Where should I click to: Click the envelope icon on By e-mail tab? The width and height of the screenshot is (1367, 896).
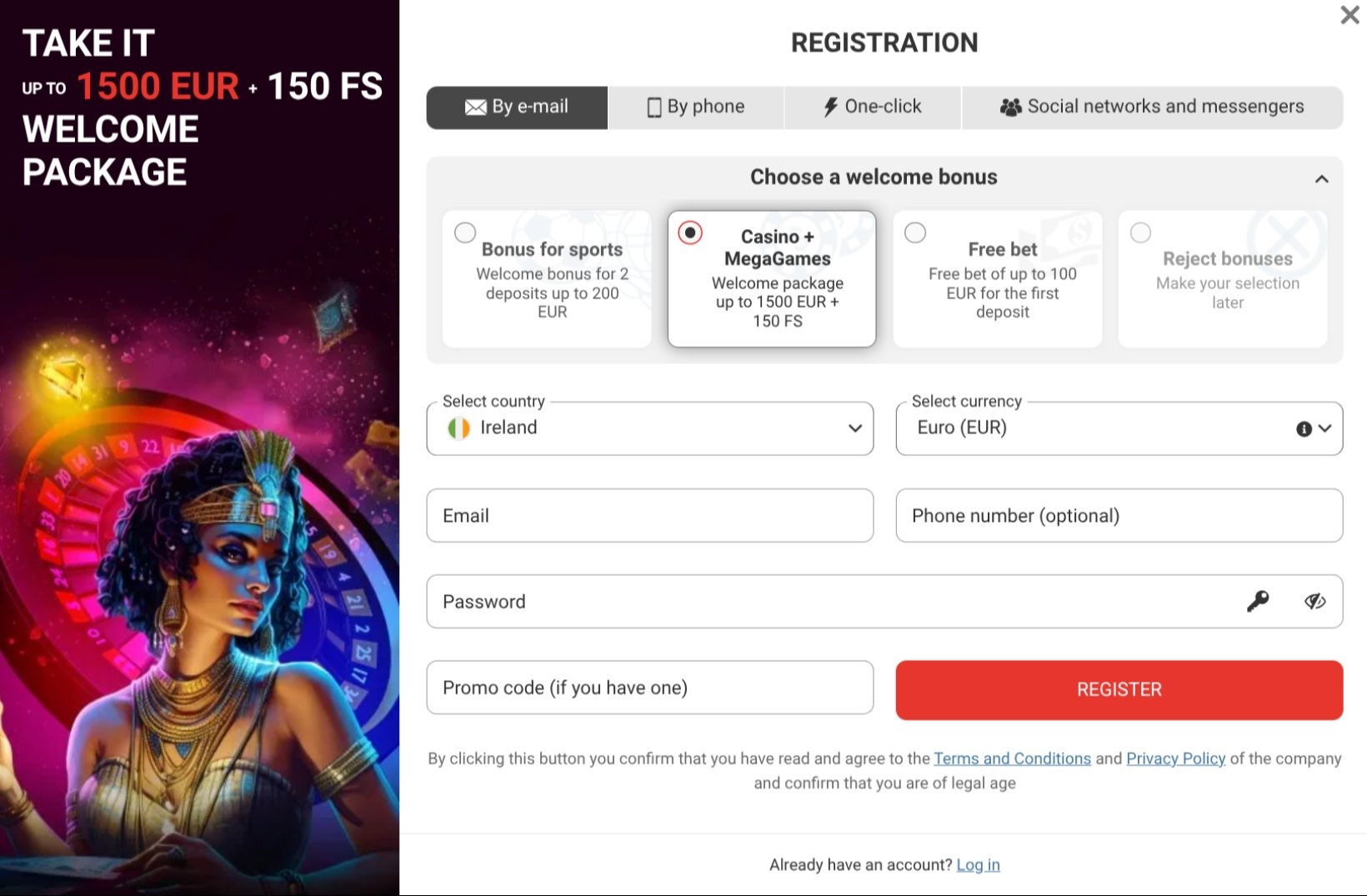coord(475,108)
